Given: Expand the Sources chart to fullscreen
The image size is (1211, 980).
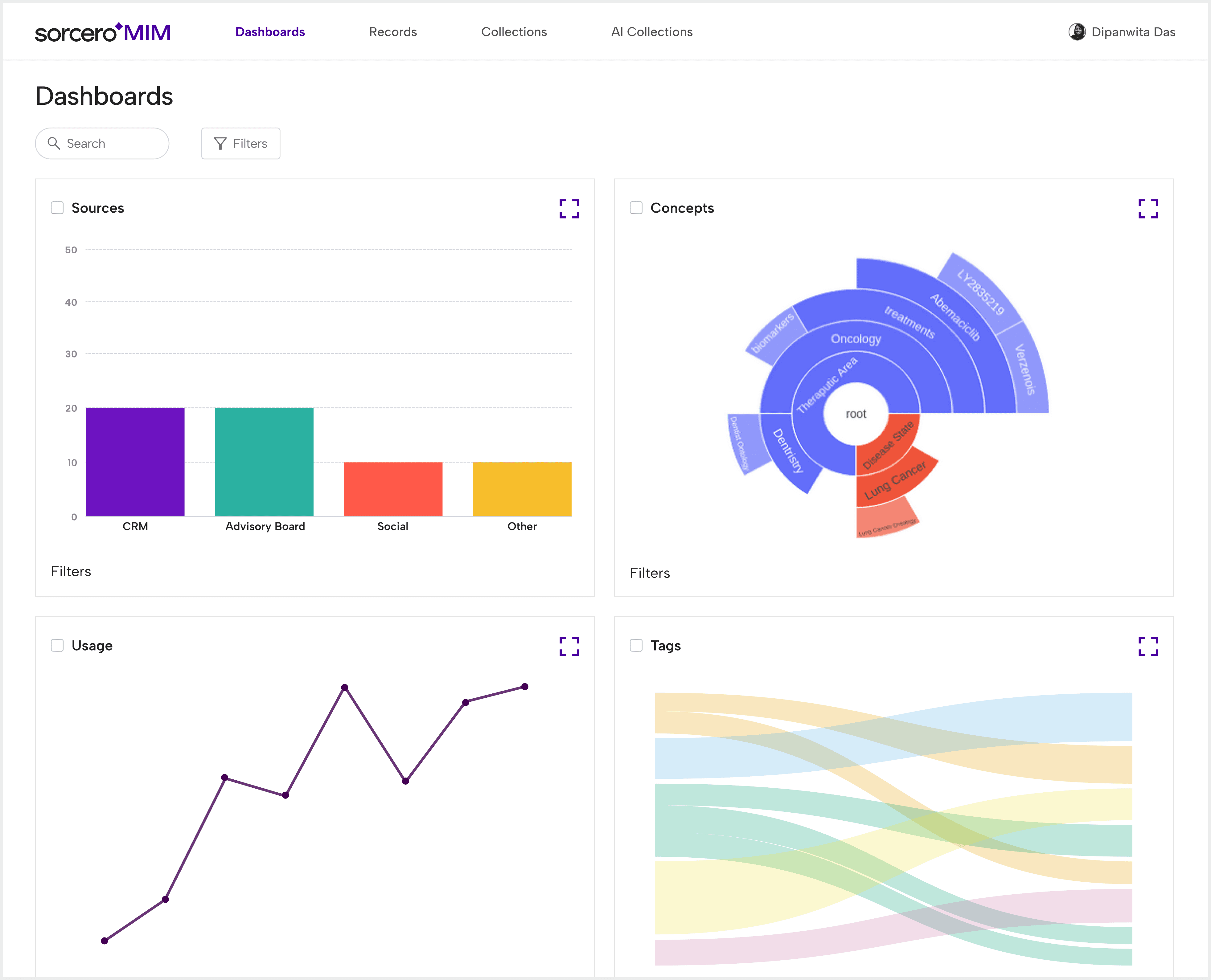Looking at the screenshot, I should click(x=569, y=208).
